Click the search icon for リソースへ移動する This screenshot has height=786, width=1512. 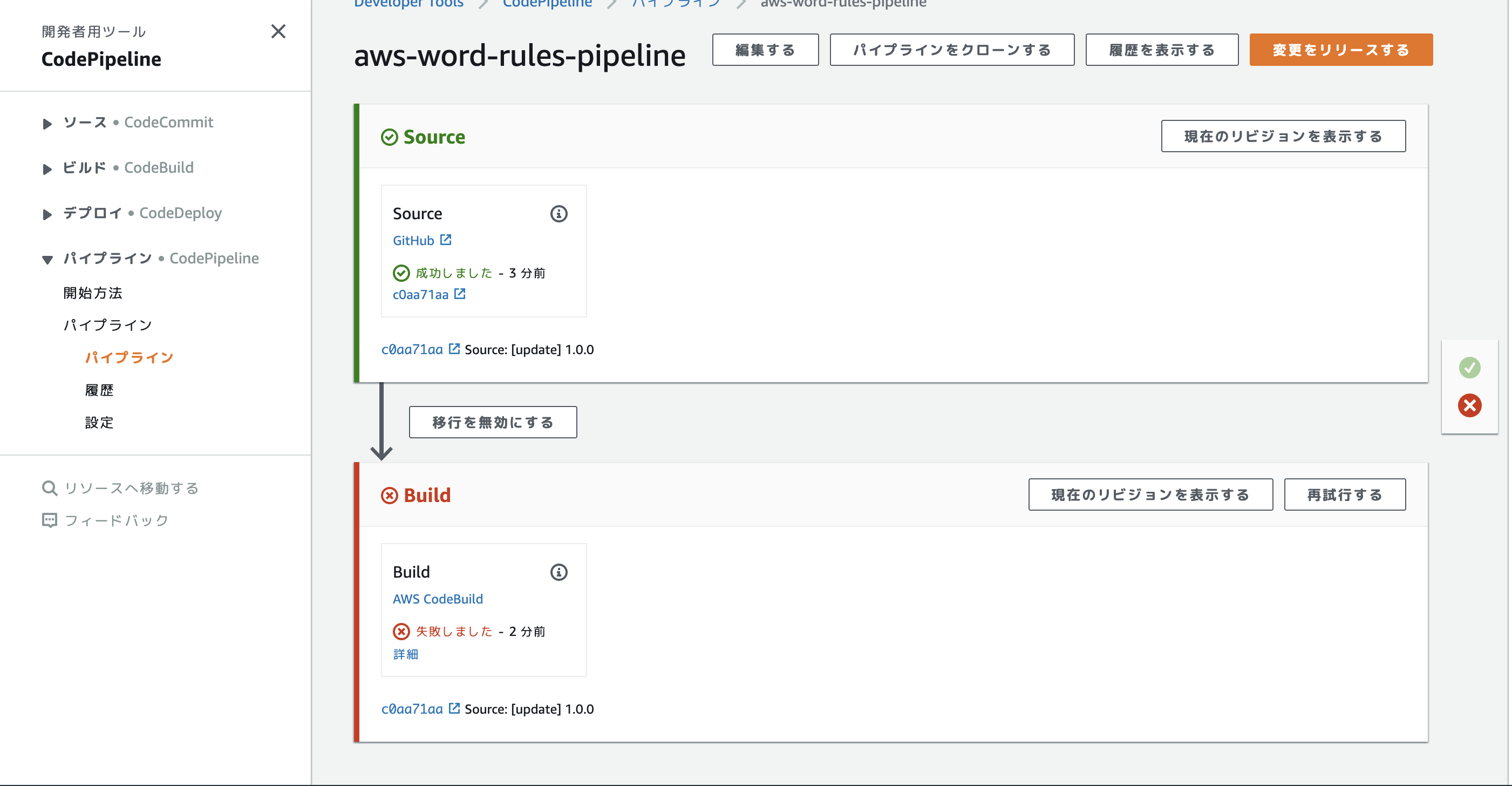coord(49,488)
